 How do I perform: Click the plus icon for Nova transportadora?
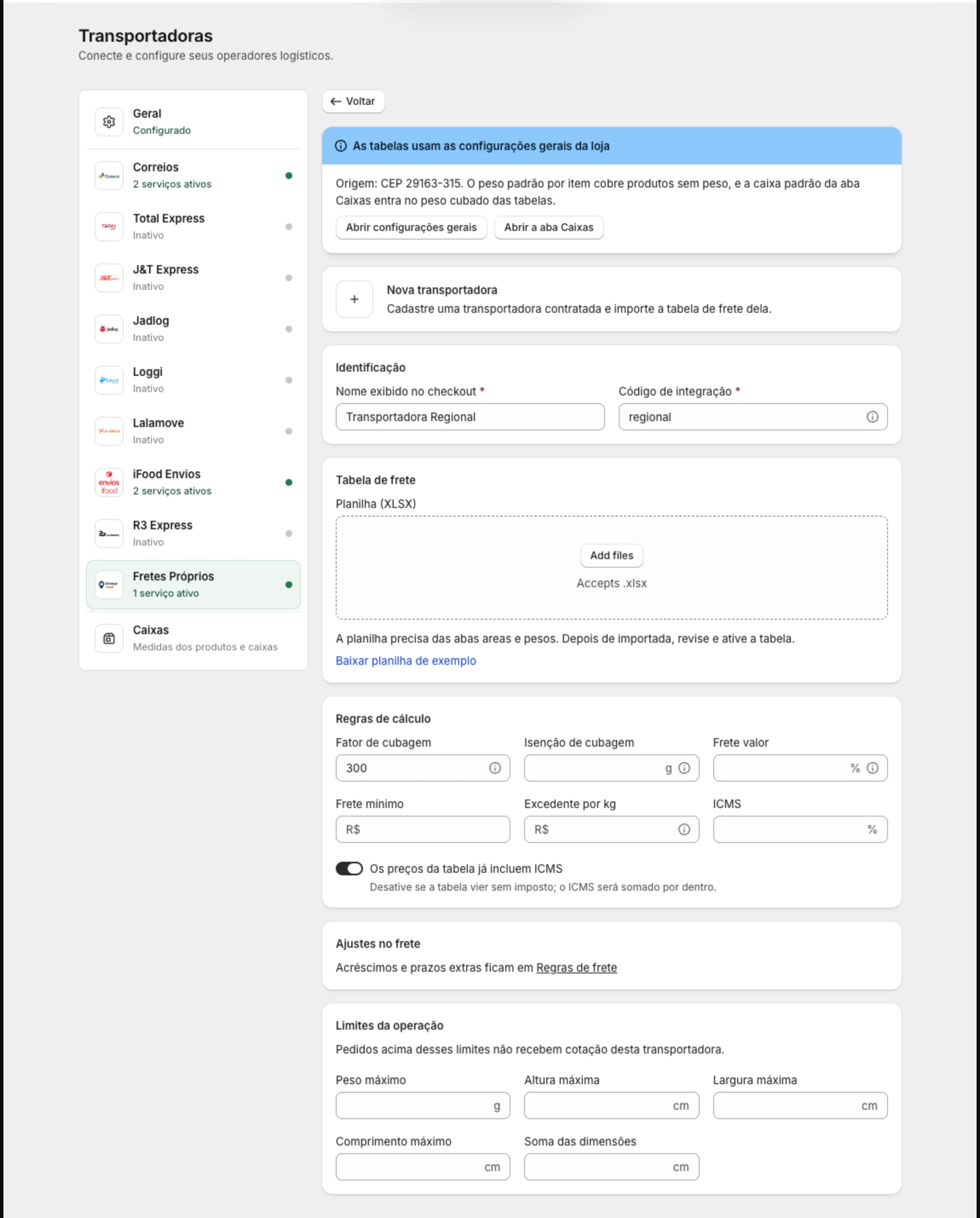(x=354, y=300)
